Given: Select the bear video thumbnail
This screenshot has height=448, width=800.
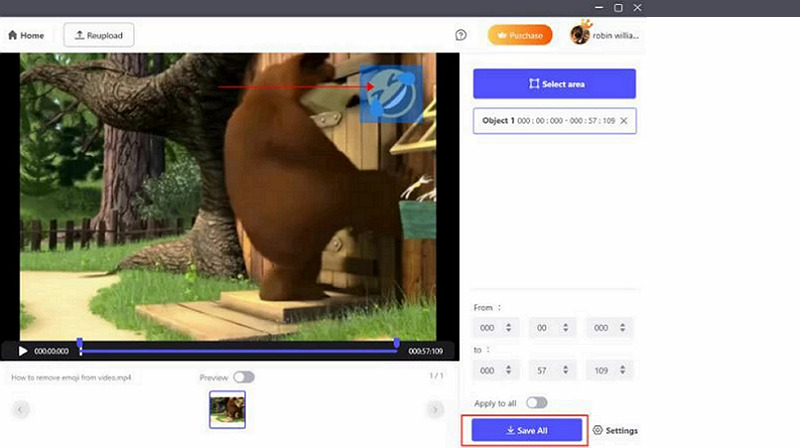Looking at the screenshot, I should click(x=227, y=409).
